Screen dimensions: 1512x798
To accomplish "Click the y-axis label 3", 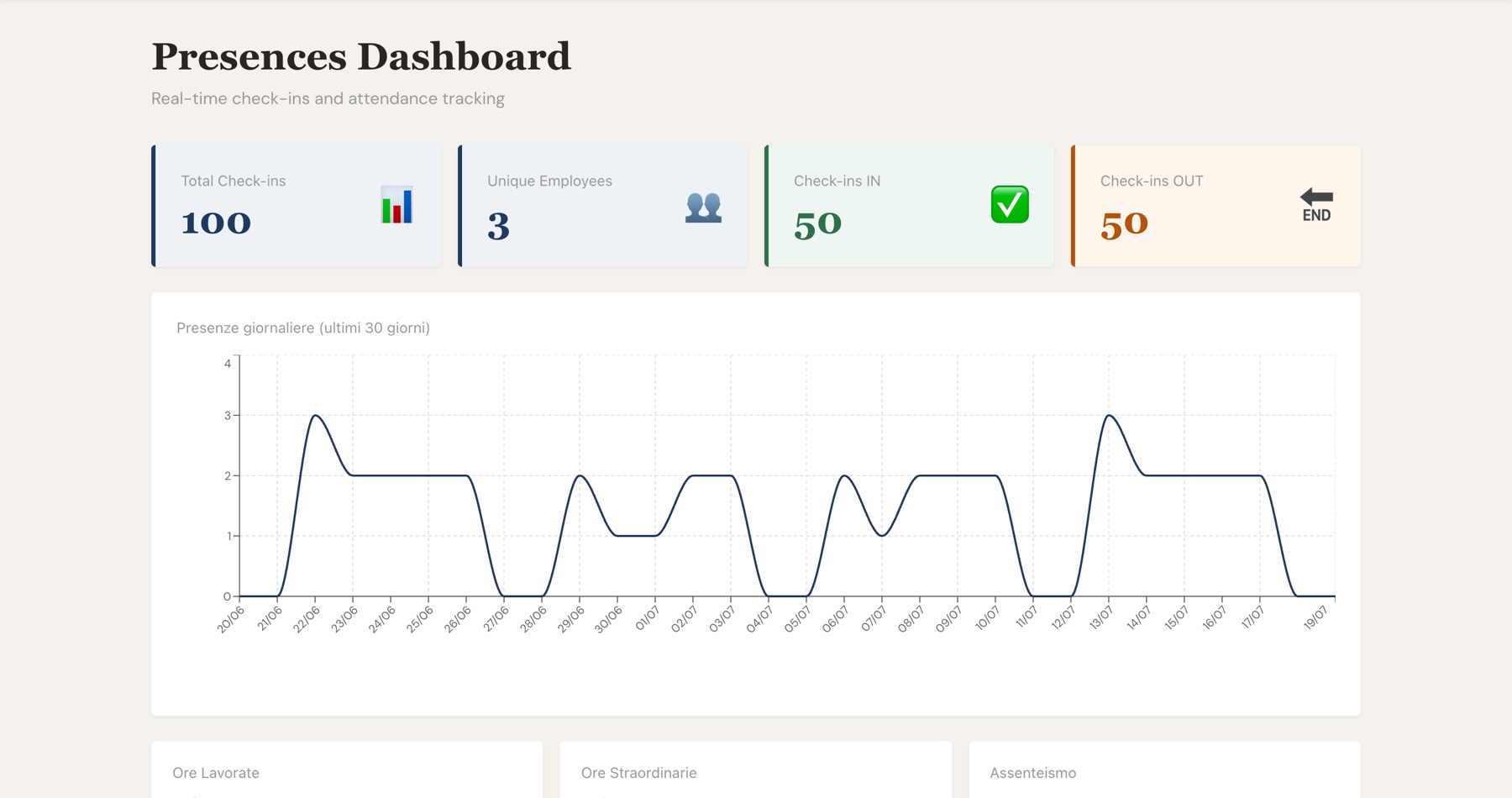I will [228, 415].
